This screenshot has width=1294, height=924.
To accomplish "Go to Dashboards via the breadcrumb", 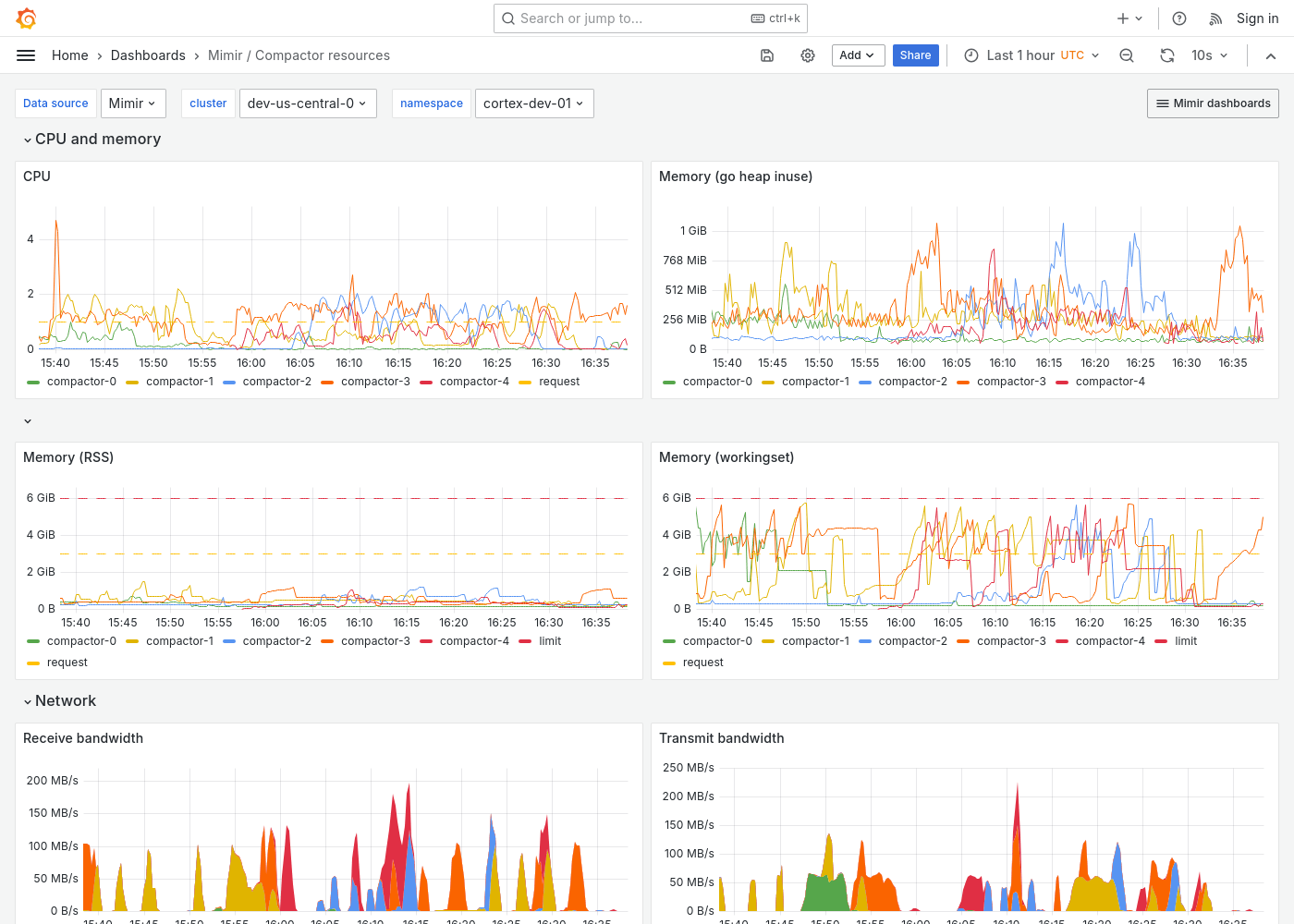I will pyautogui.click(x=148, y=55).
